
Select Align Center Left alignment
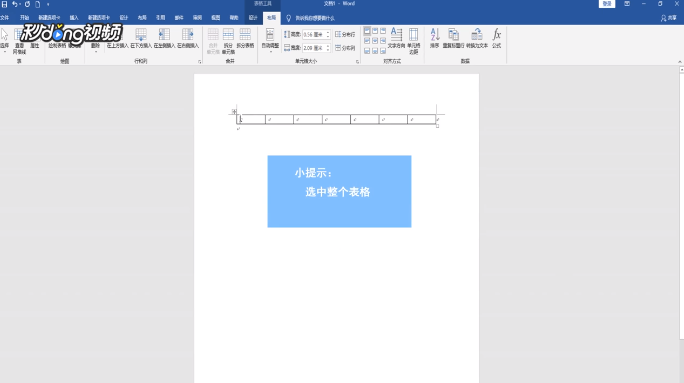(367, 41)
